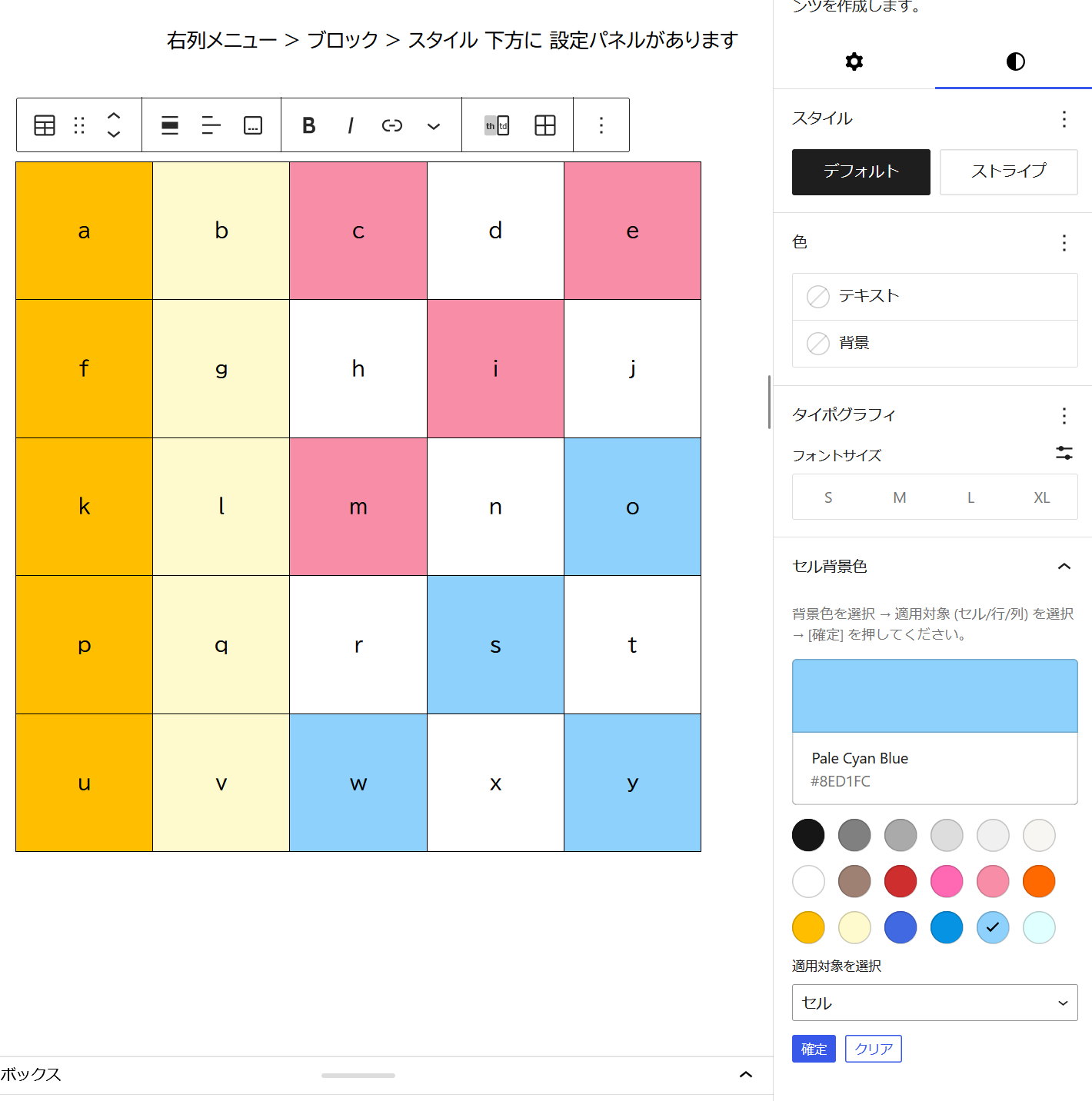Select table cell 'o'
Viewport: 1092px width, 1101px height.
coord(632,507)
